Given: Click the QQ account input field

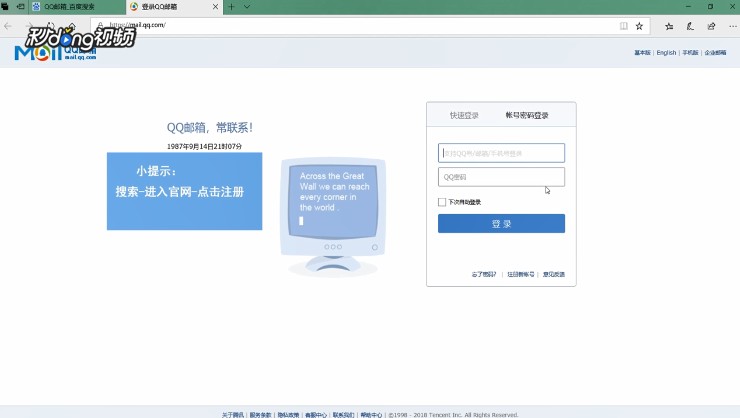Looking at the screenshot, I should click(x=501, y=153).
